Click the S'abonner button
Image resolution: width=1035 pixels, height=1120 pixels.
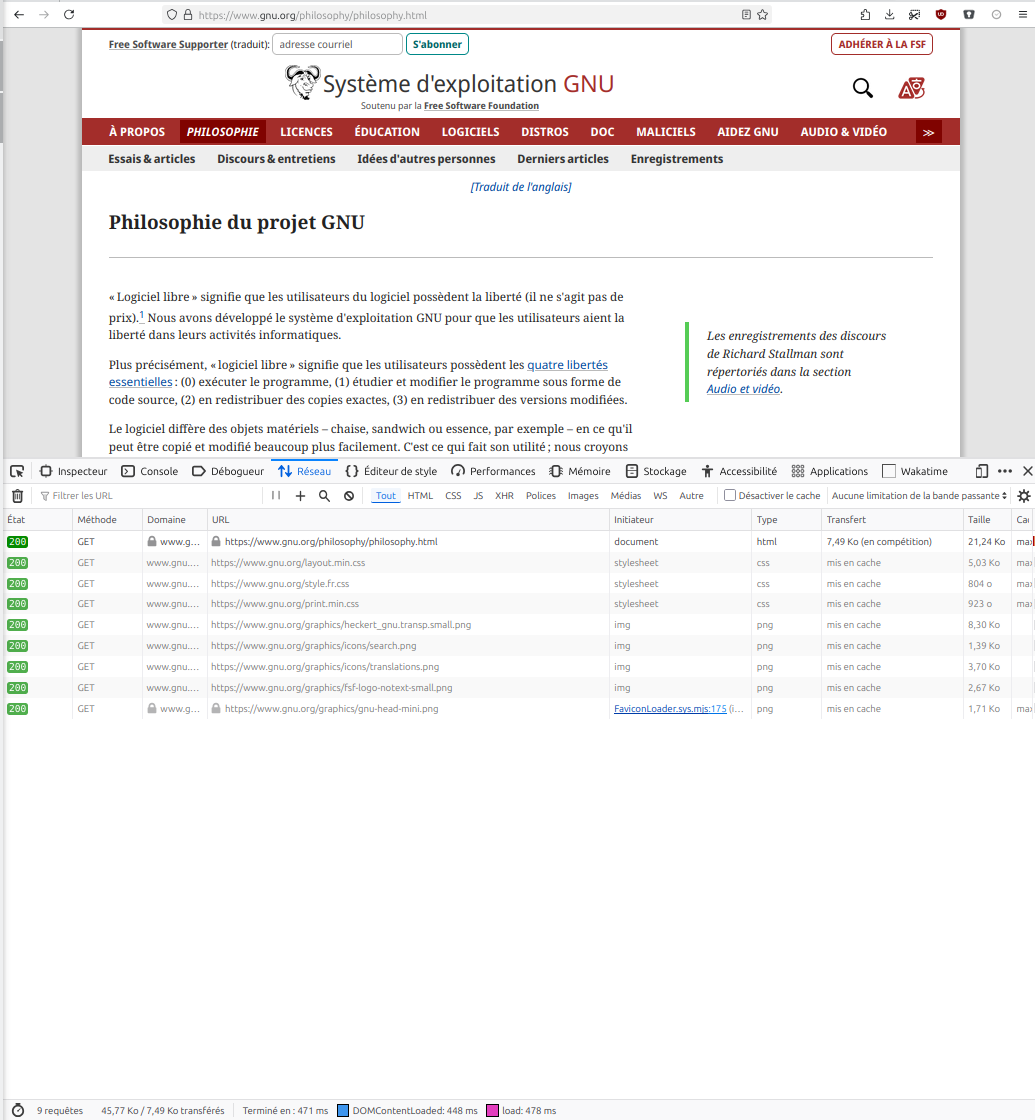point(437,44)
